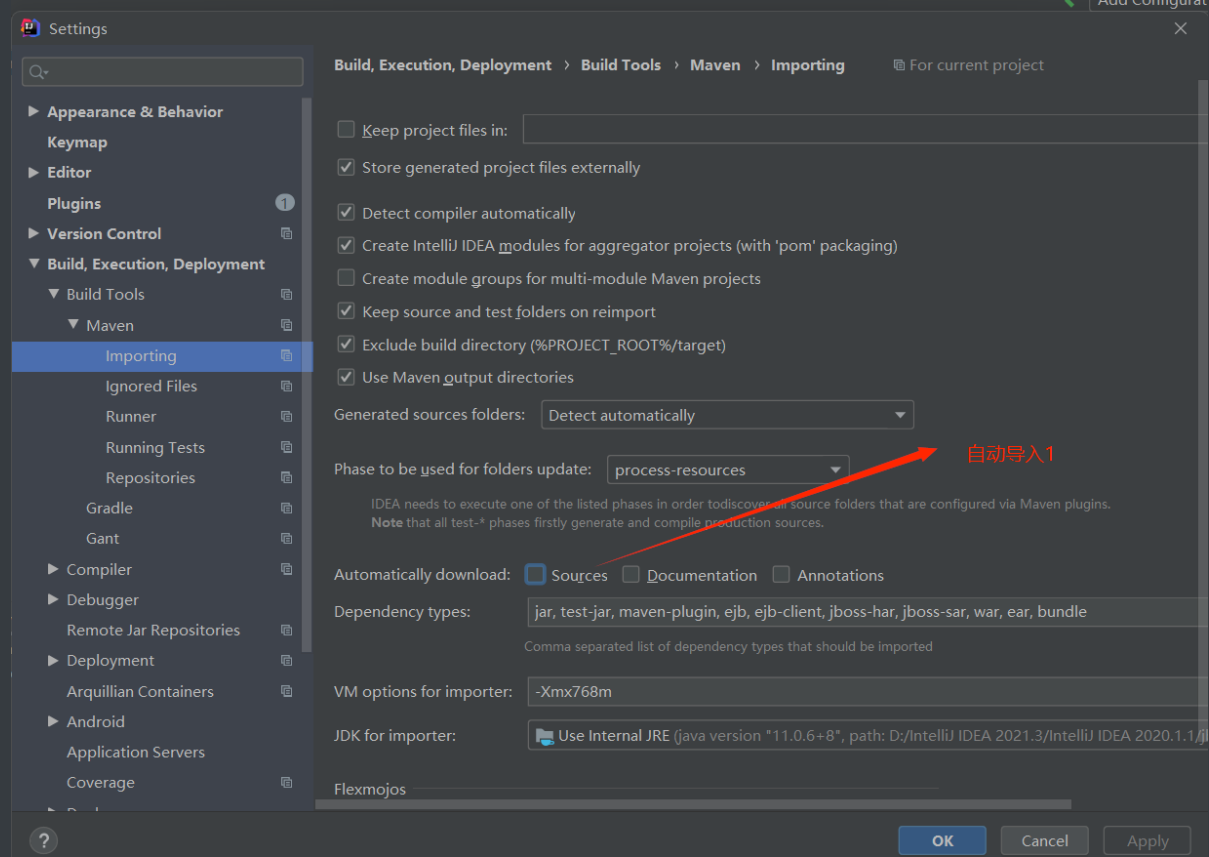Expand the Android node
1209x857 pixels.
54,721
